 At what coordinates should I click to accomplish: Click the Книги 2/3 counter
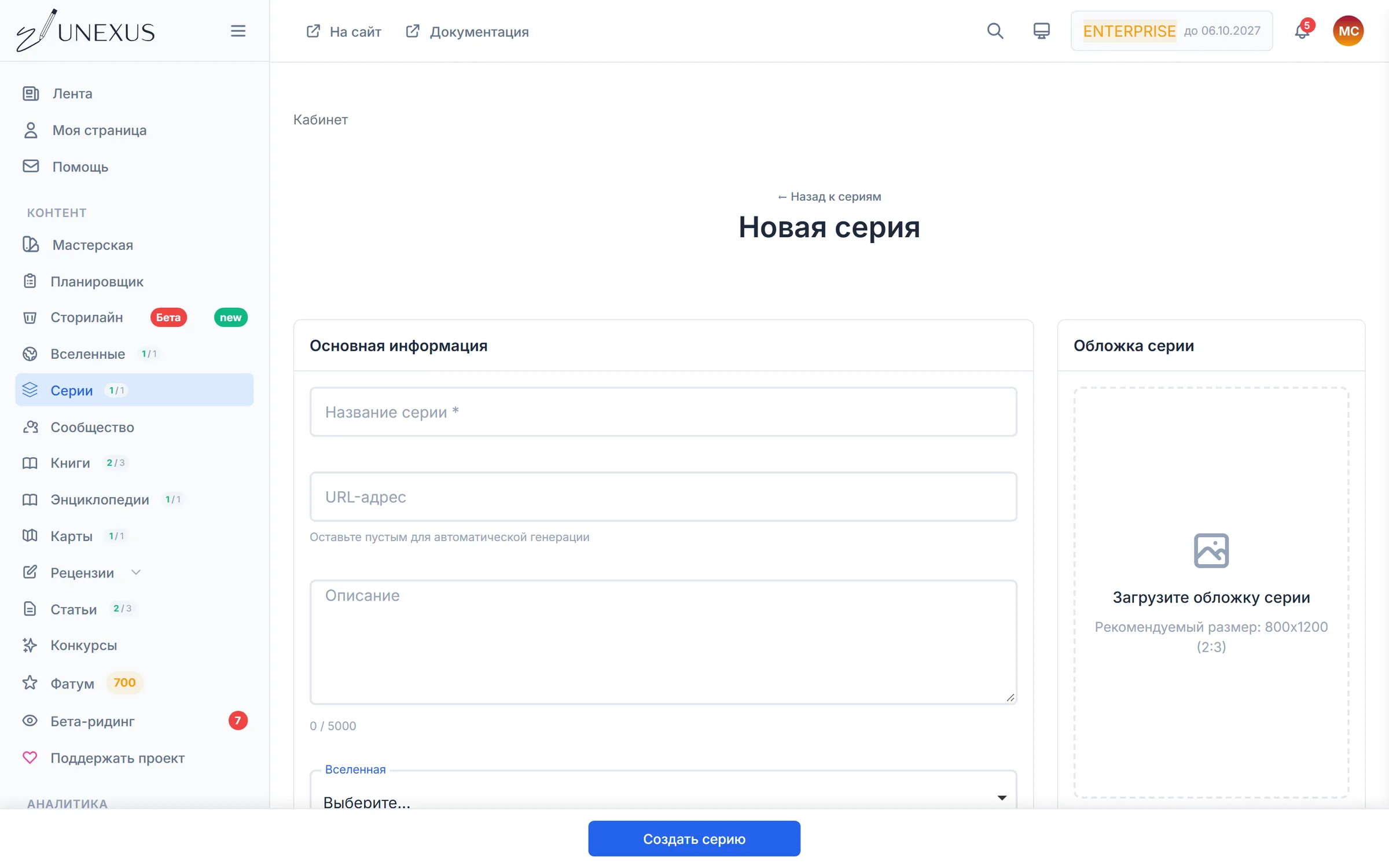[x=116, y=463]
